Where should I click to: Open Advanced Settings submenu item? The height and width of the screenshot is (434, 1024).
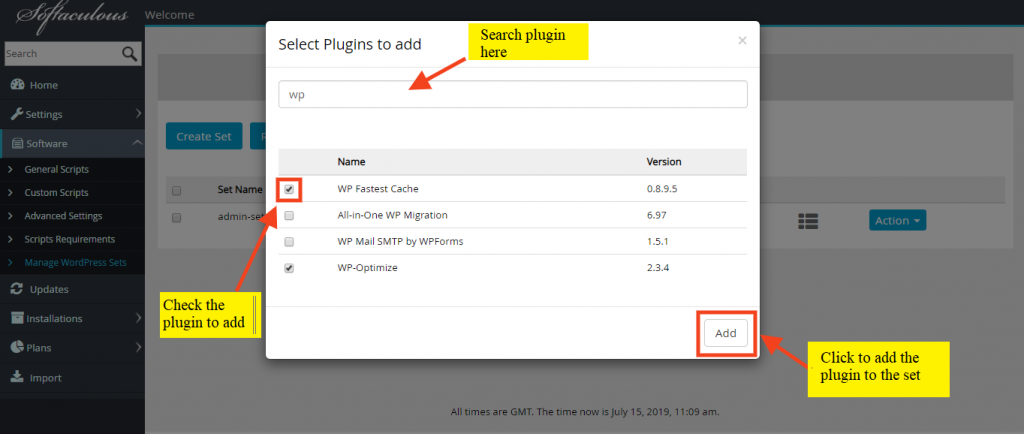[x=63, y=216]
